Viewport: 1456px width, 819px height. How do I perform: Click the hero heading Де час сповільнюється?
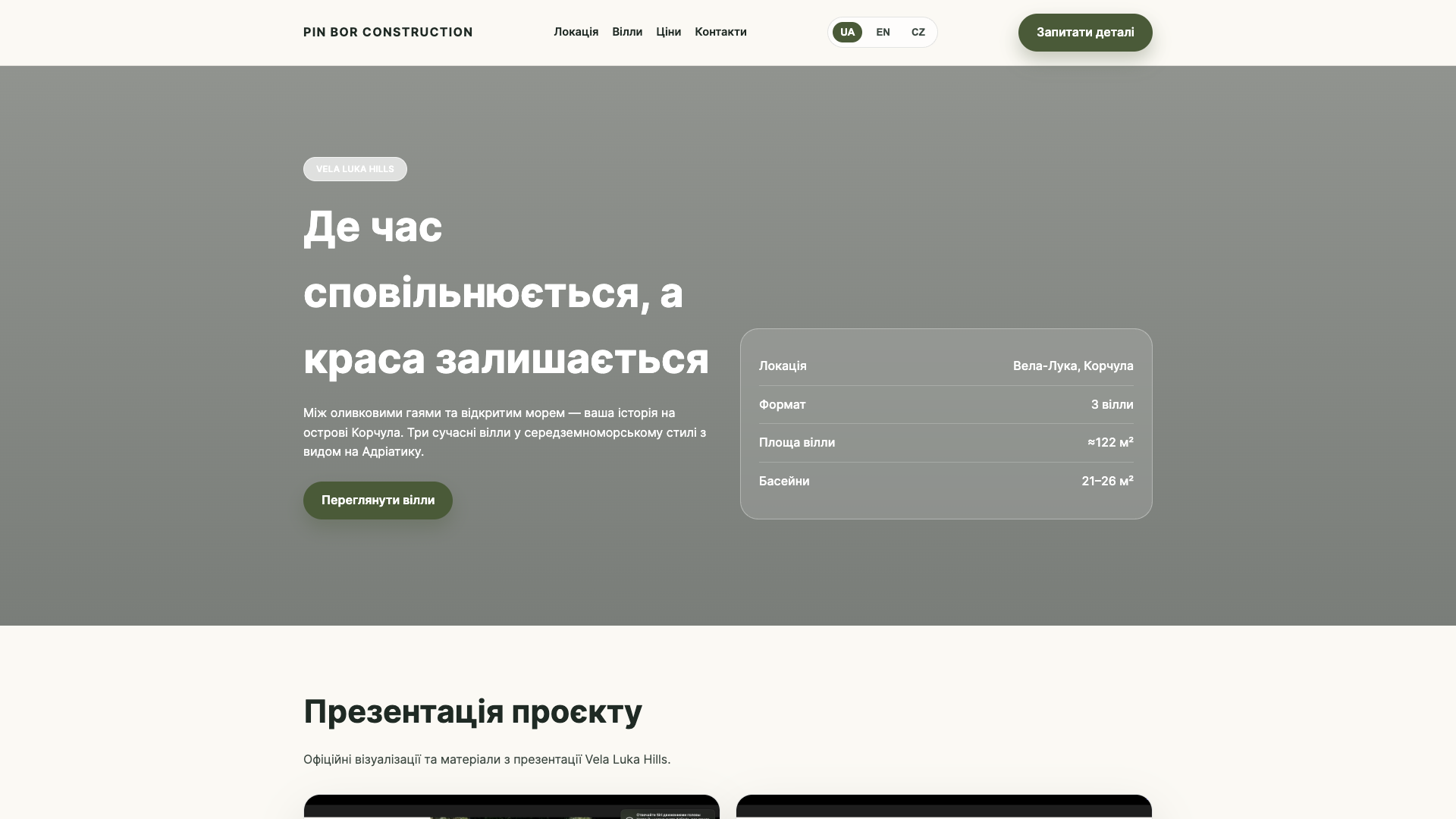tap(506, 292)
